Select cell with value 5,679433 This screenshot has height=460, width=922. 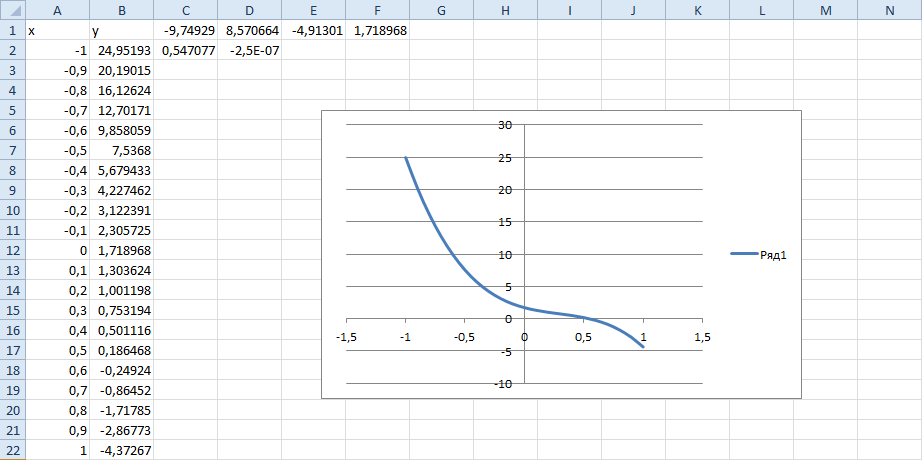point(122,171)
